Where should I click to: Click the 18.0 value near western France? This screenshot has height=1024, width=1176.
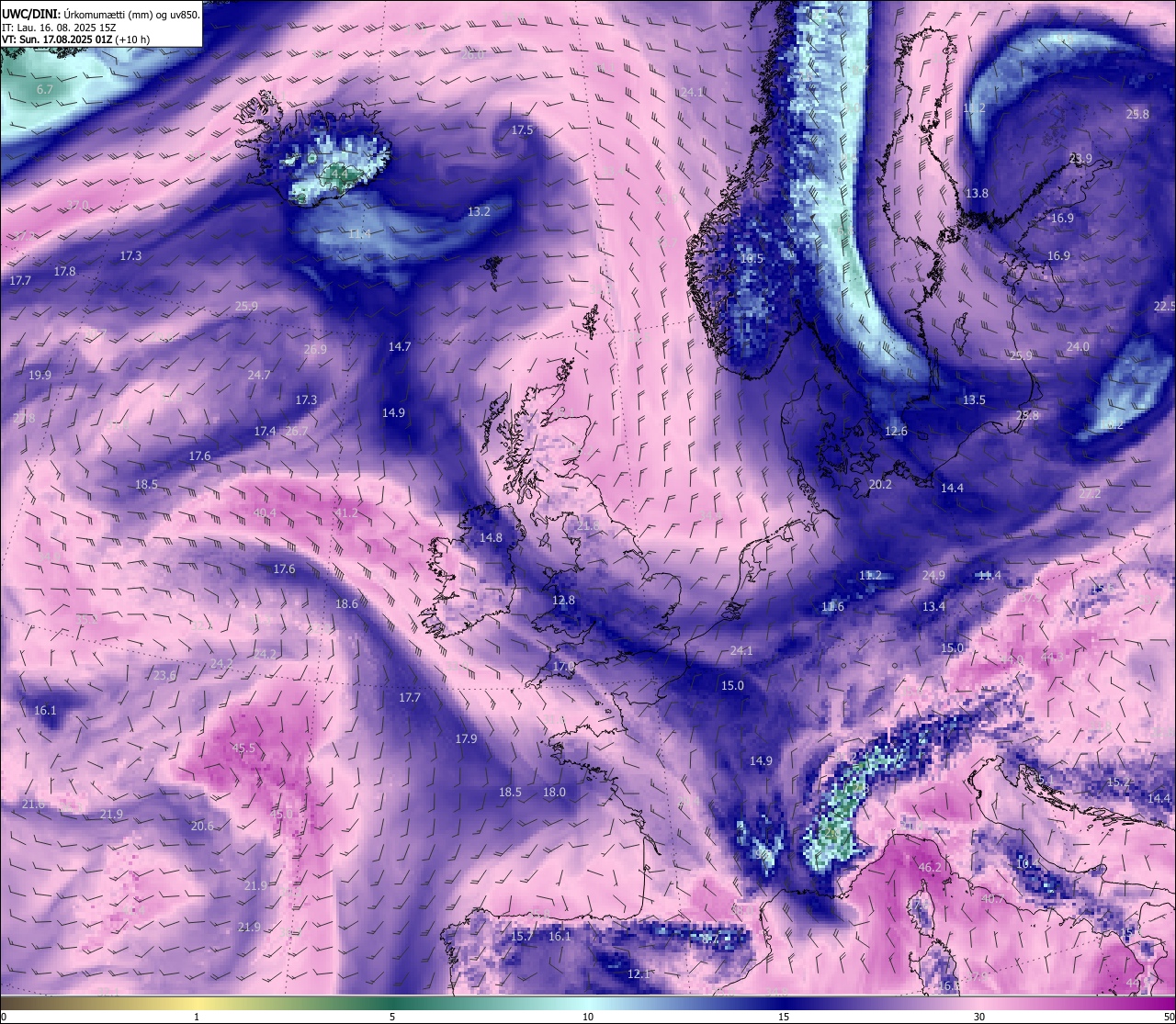pyautogui.click(x=554, y=792)
